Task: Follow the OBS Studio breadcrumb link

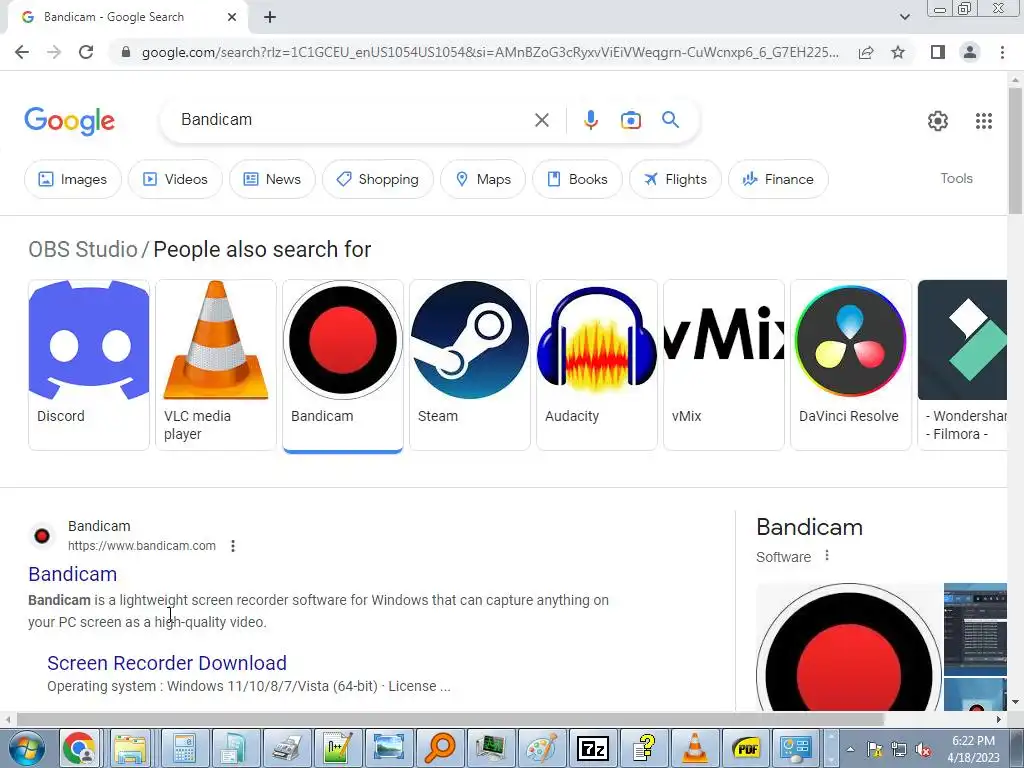Action: coord(83,249)
